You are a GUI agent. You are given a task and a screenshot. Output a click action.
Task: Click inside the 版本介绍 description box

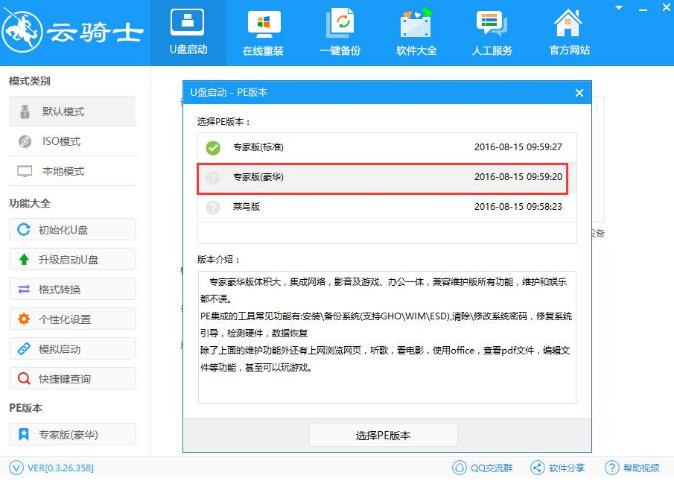387,337
